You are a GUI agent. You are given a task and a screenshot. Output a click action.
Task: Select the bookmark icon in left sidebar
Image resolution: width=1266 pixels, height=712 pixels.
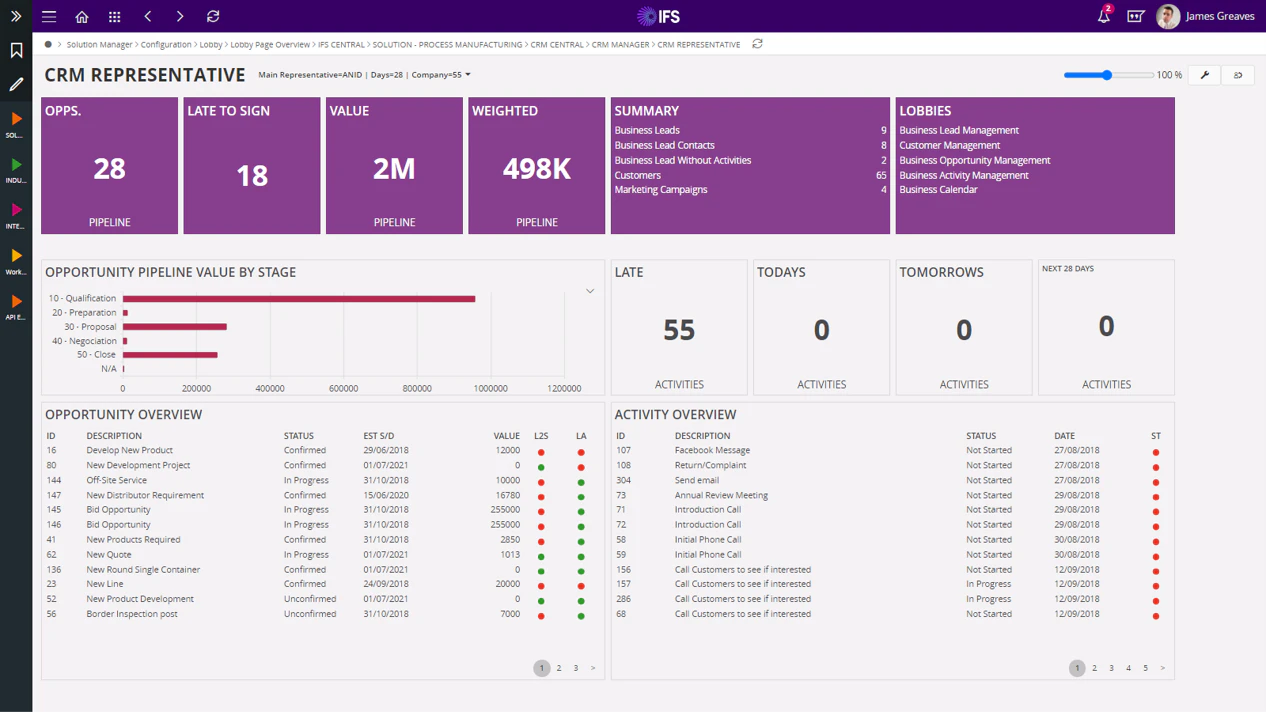coord(15,47)
